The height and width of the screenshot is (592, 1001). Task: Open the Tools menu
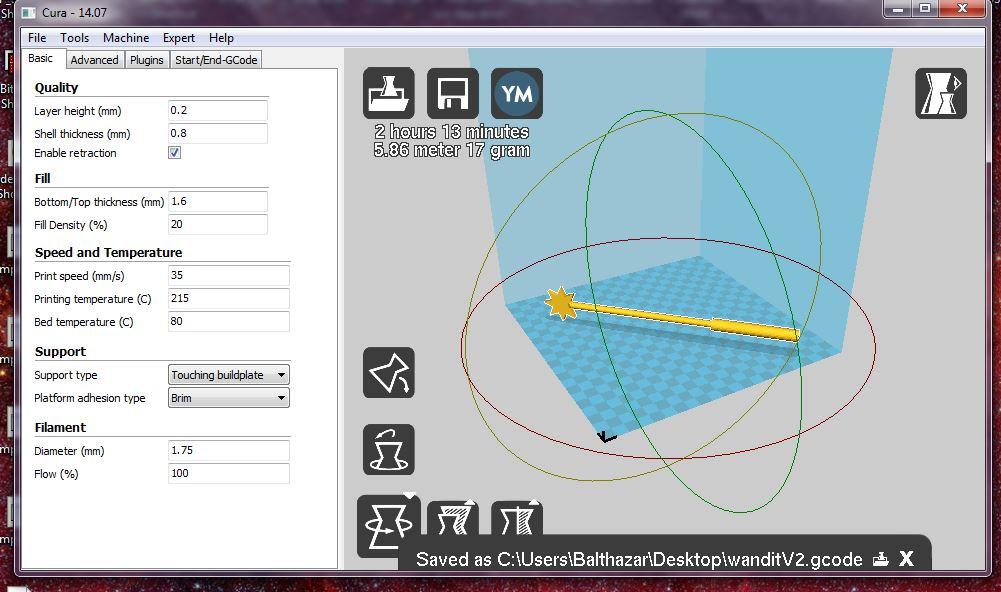(x=75, y=38)
